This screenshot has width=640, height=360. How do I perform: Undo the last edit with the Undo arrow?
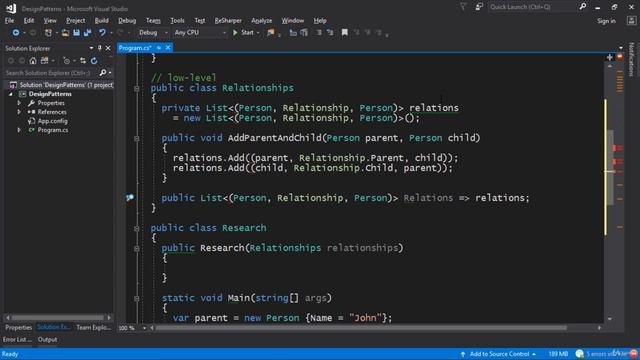coord(102,33)
